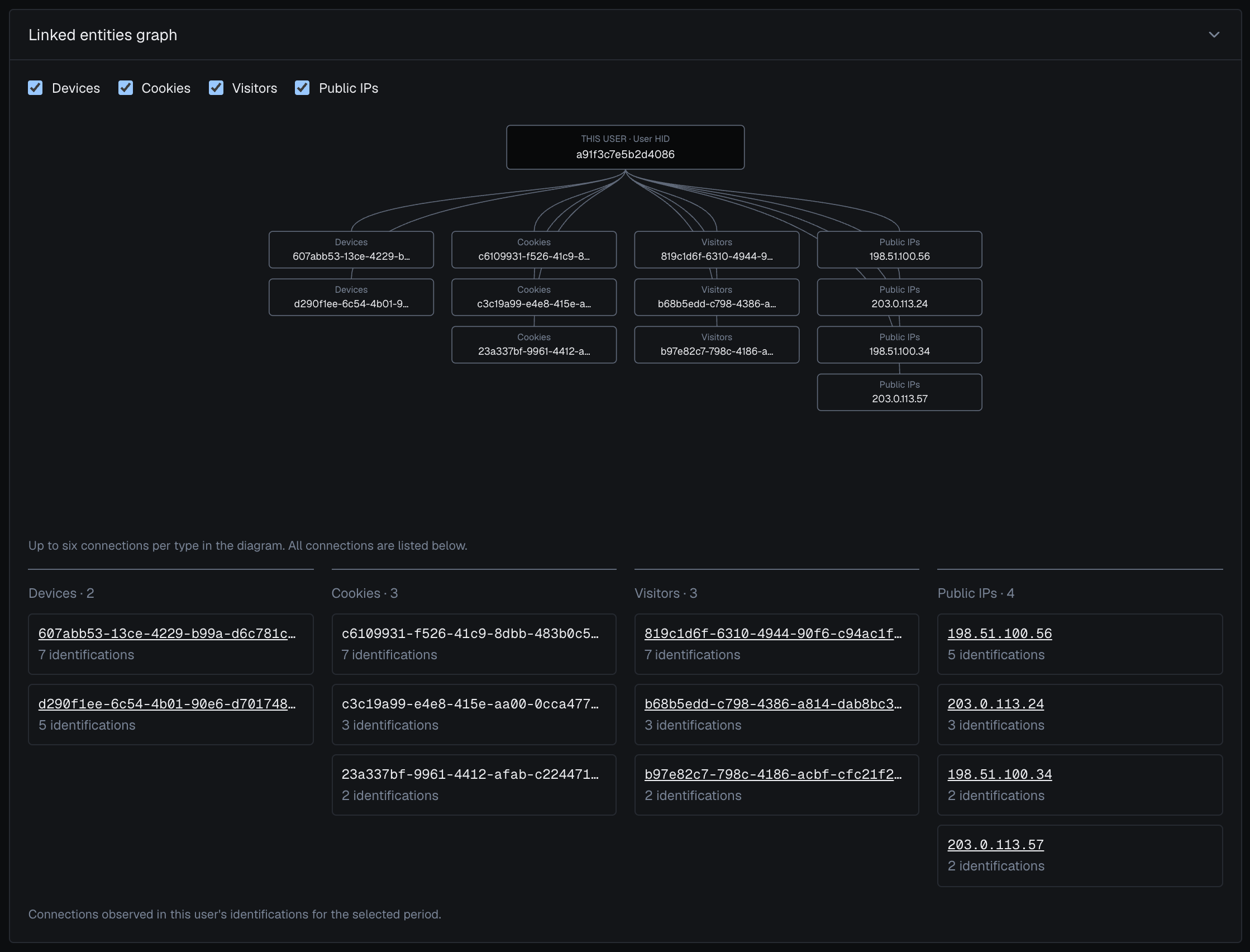Collapse the Linked entities graph panel
Viewport: 1250px width, 952px height.
(1214, 35)
